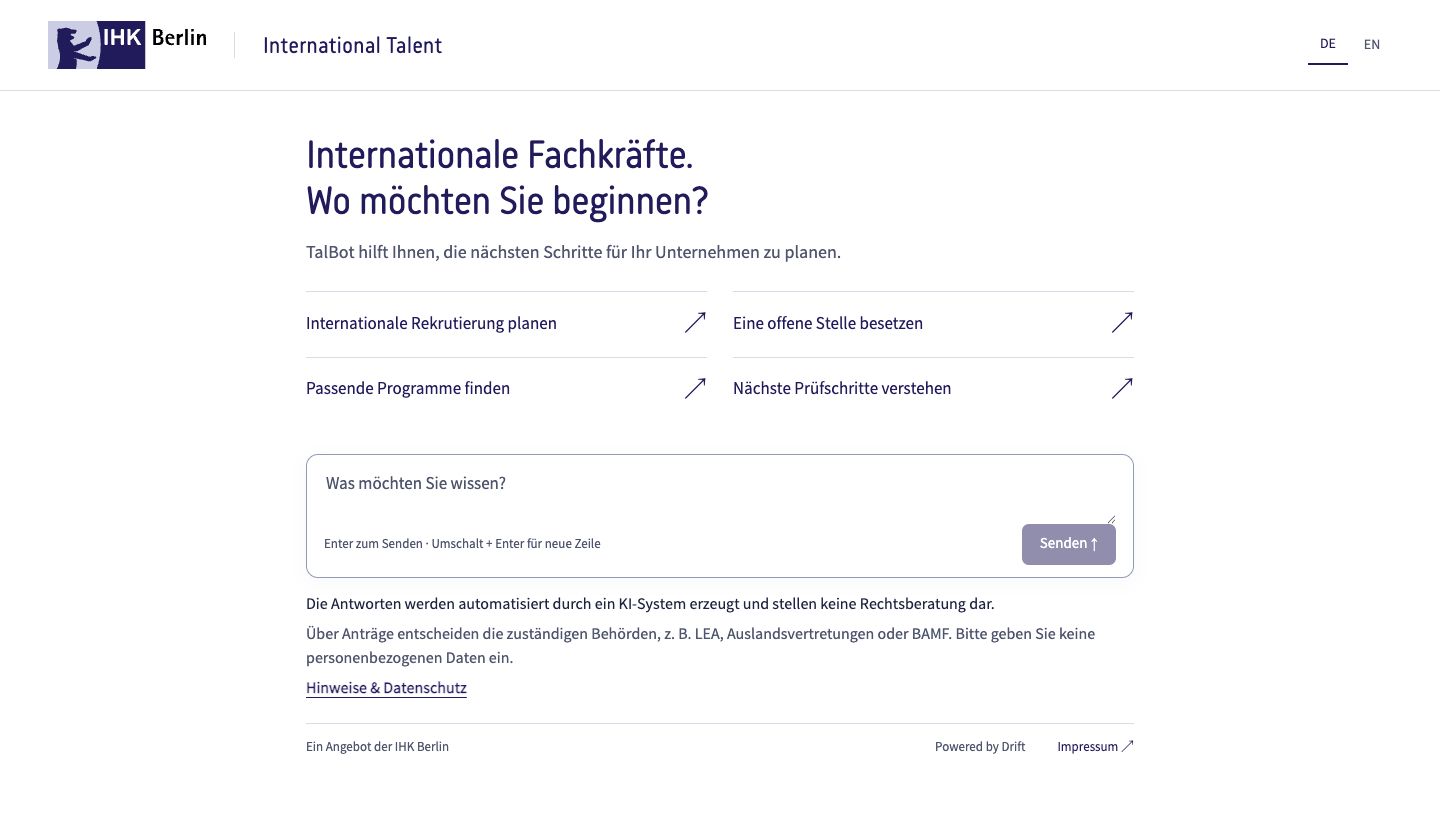This screenshot has width=1440, height=820.
Task: Click arrow icon beside Internationale Rekrutierung planen
Action: coord(695,323)
